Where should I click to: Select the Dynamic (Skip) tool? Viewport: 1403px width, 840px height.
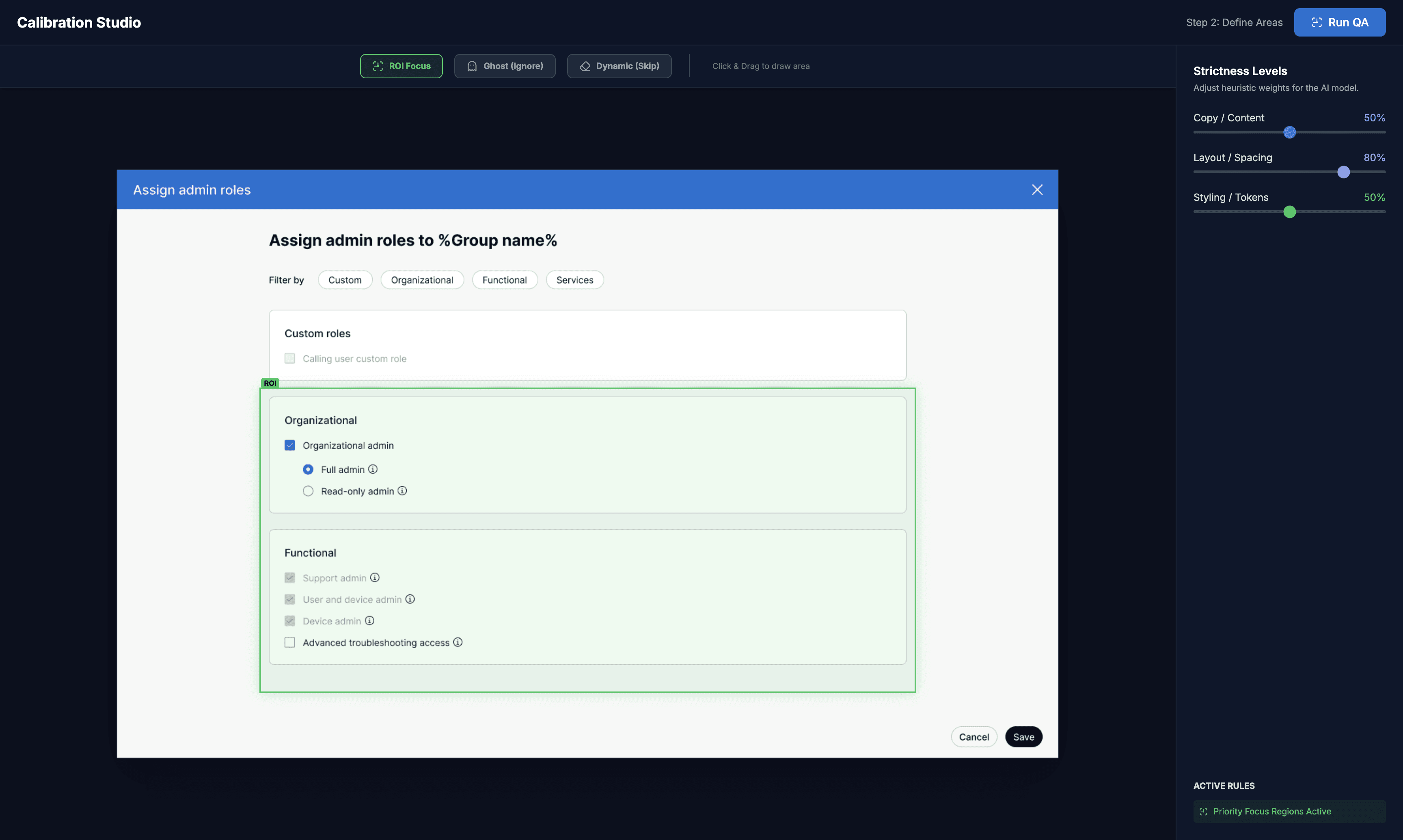pyautogui.click(x=619, y=66)
